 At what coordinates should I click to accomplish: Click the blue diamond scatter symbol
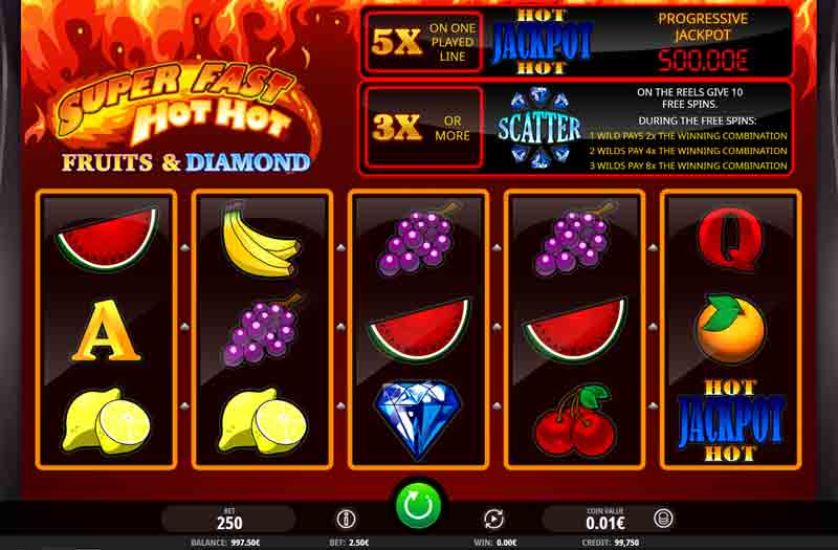417,420
